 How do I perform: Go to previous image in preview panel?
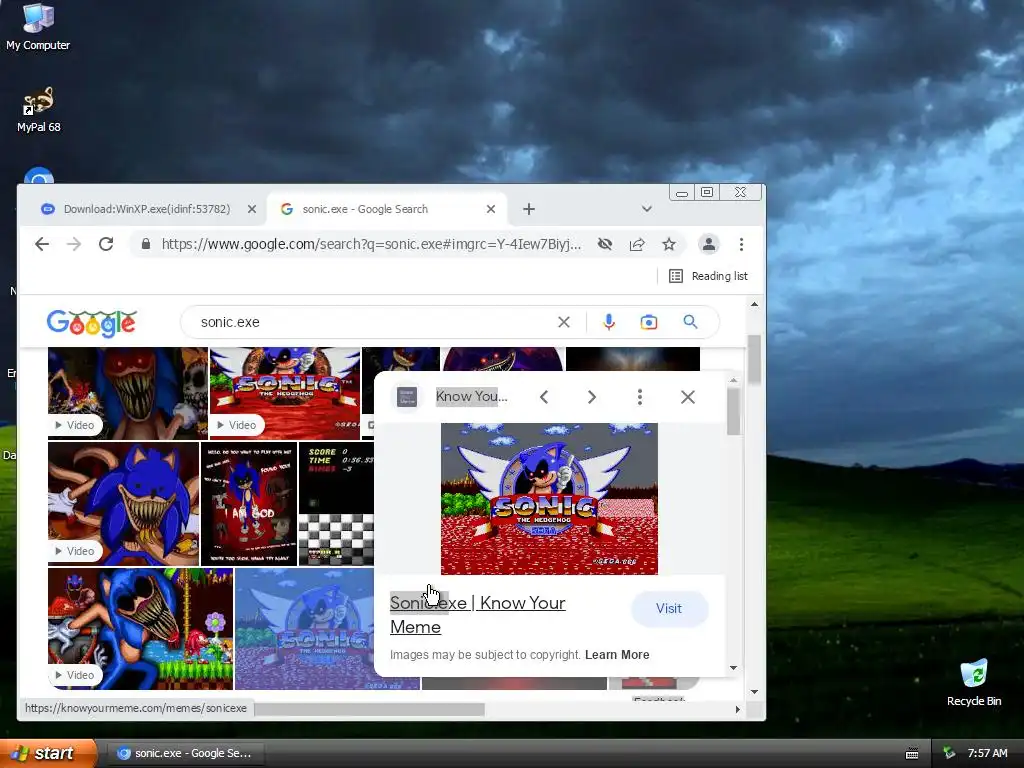click(544, 397)
